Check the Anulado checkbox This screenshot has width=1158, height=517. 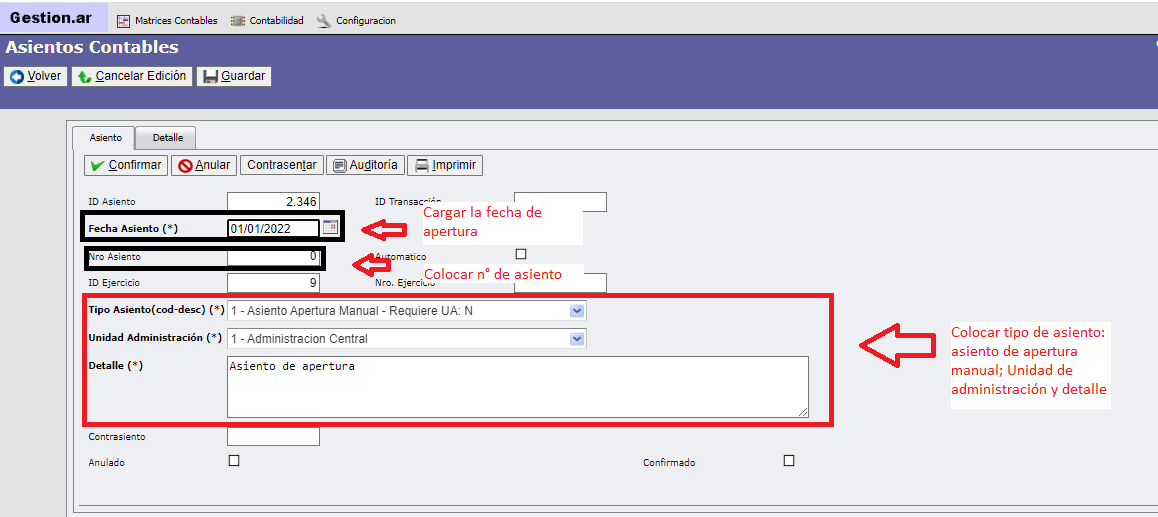[x=234, y=461]
